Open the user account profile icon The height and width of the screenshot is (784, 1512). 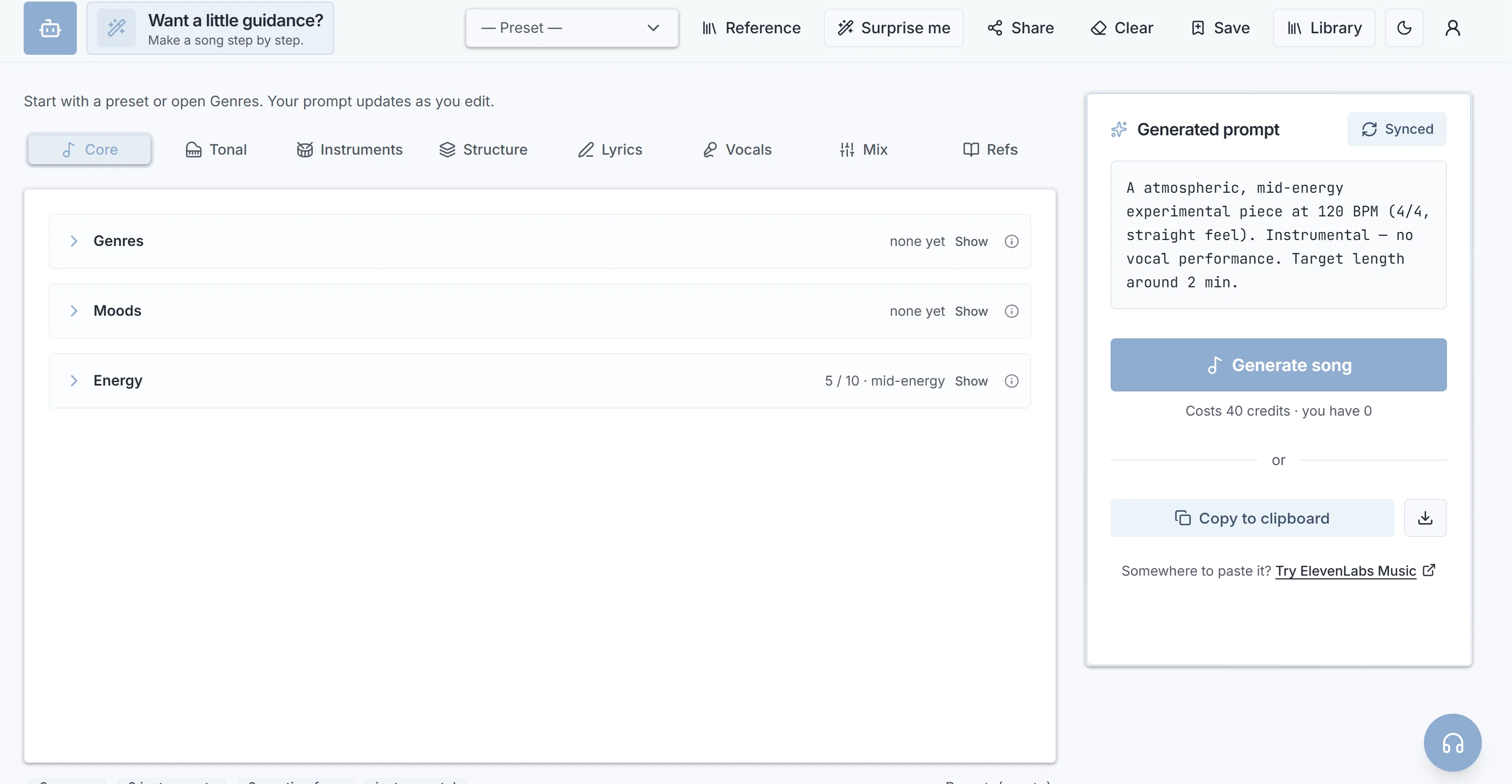pos(1452,28)
